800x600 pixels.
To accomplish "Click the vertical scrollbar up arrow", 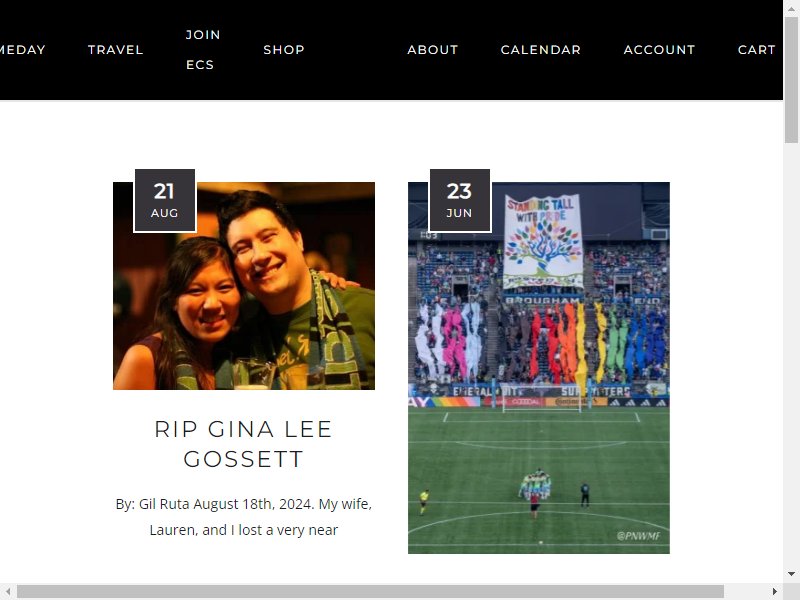I will tap(791, 8).
